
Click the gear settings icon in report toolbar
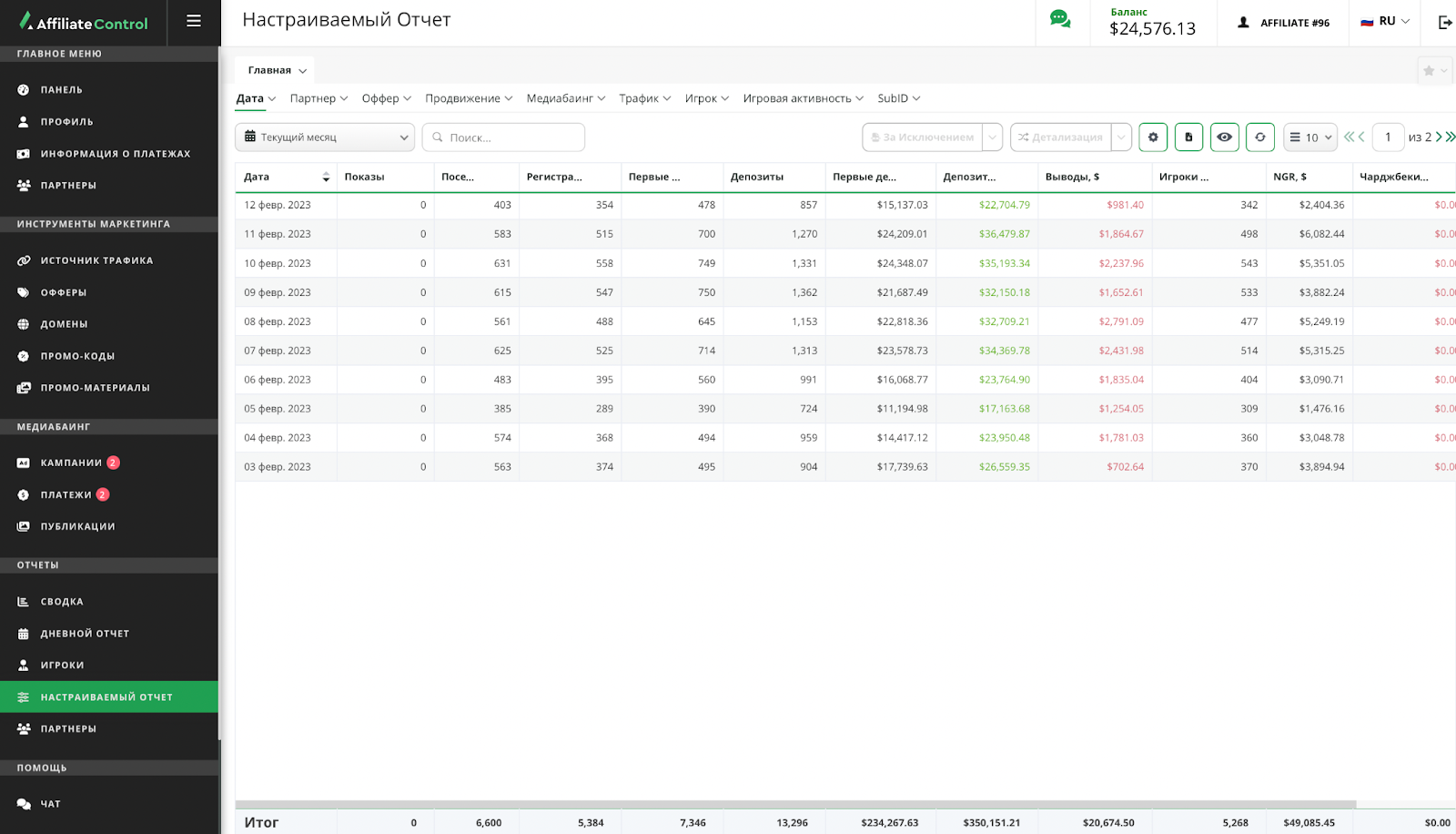[x=1153, y=137]
